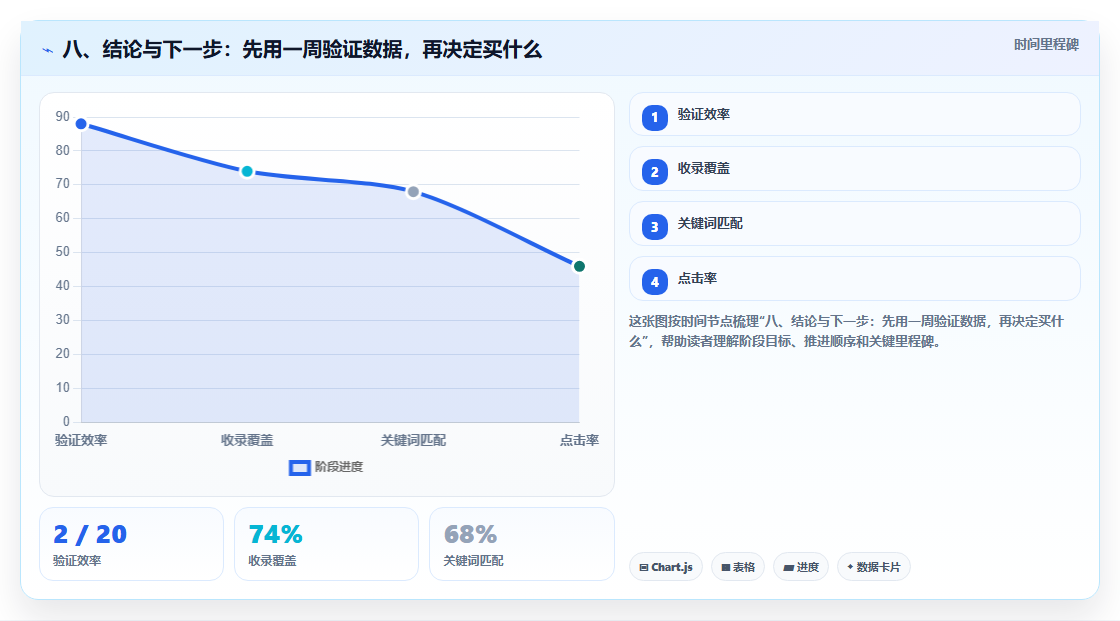The width and height of the screenshot is (1120, 621).
Task: Click the y-axis value 50
Action: point(63,252)
